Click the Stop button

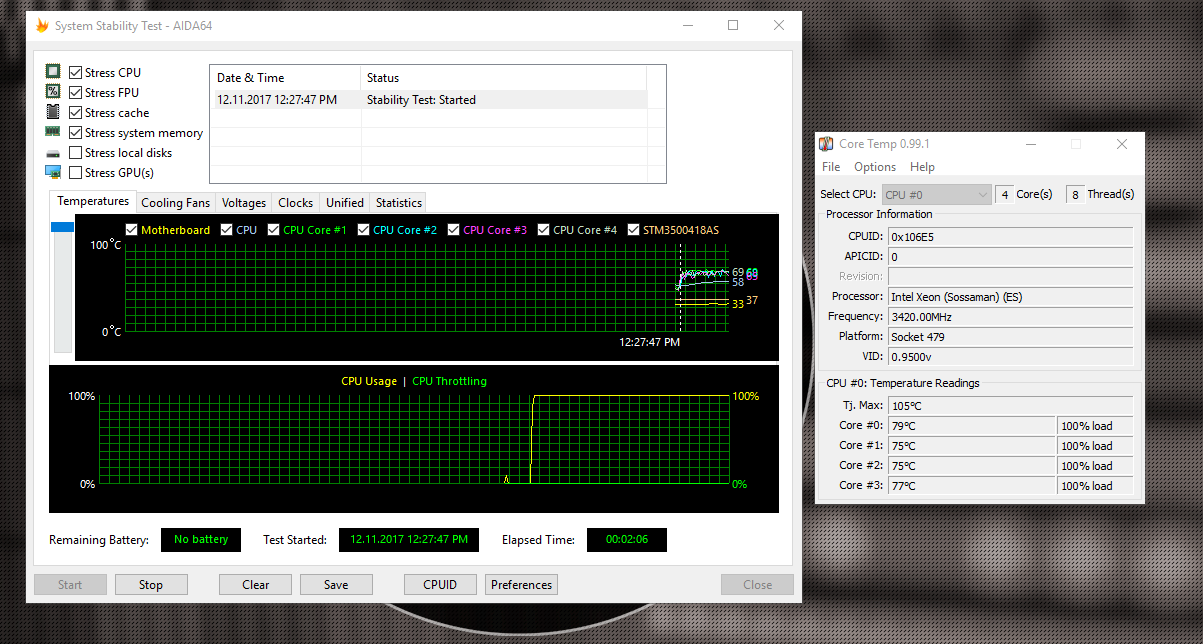pyautogui.click(x=151, y=585)
